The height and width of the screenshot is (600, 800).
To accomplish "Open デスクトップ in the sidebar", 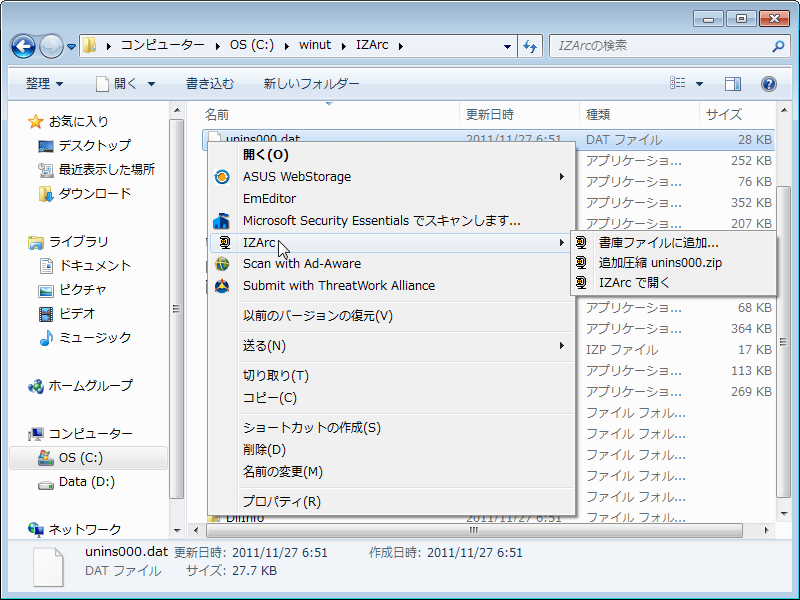I will (x=85, y=146).
